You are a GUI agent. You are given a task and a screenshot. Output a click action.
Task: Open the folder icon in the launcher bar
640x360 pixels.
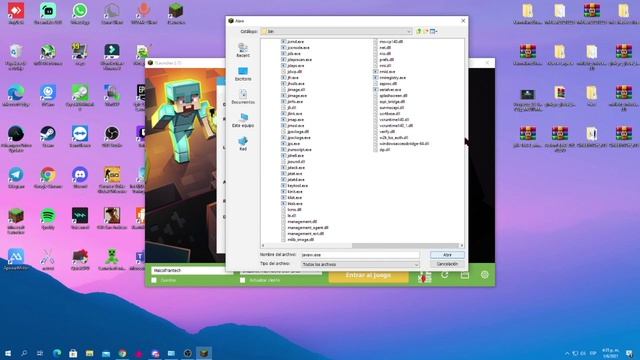pos(464,276)
